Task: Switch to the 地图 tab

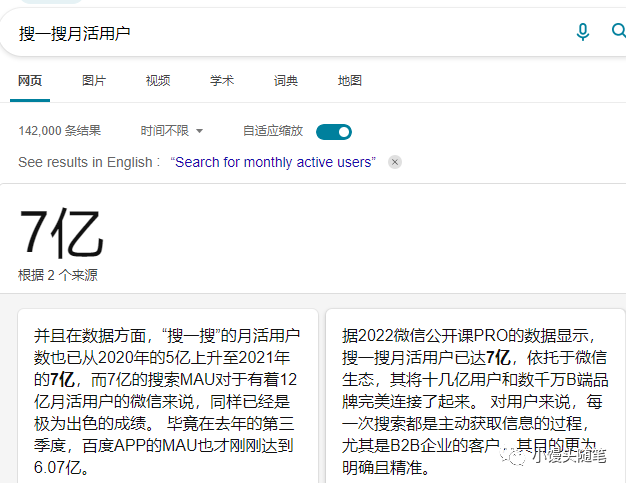Action: 350,81
